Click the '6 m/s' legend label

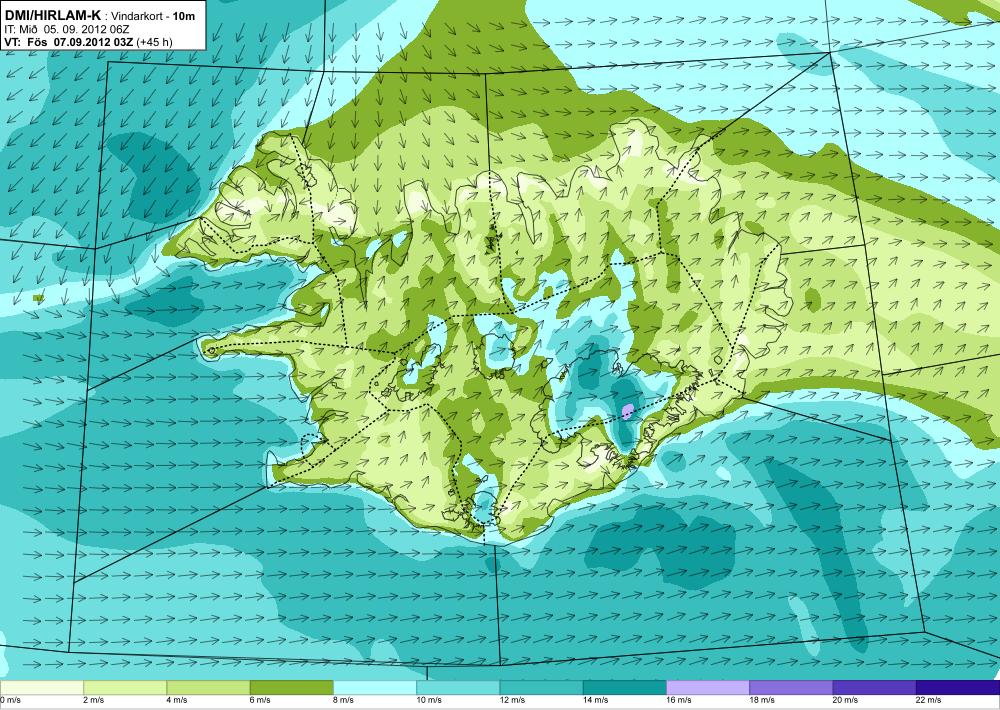coord(260,700)
